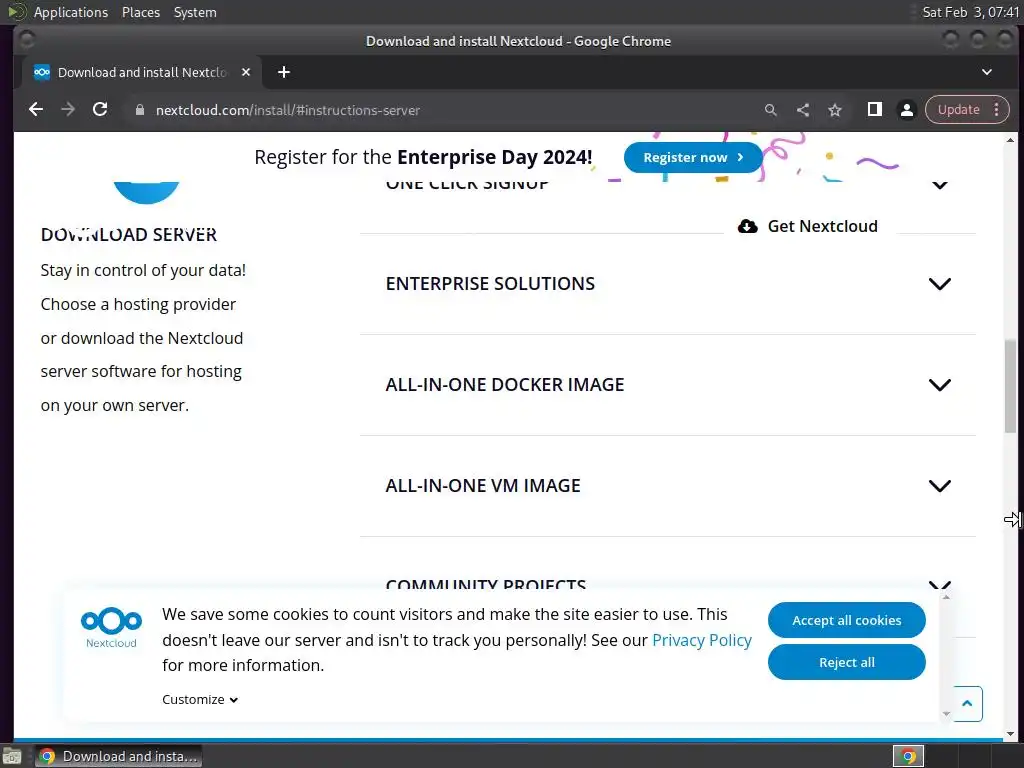1024x768 pixels.
Task: Click the Chrome icon in system tray
Action: point(908,756)
